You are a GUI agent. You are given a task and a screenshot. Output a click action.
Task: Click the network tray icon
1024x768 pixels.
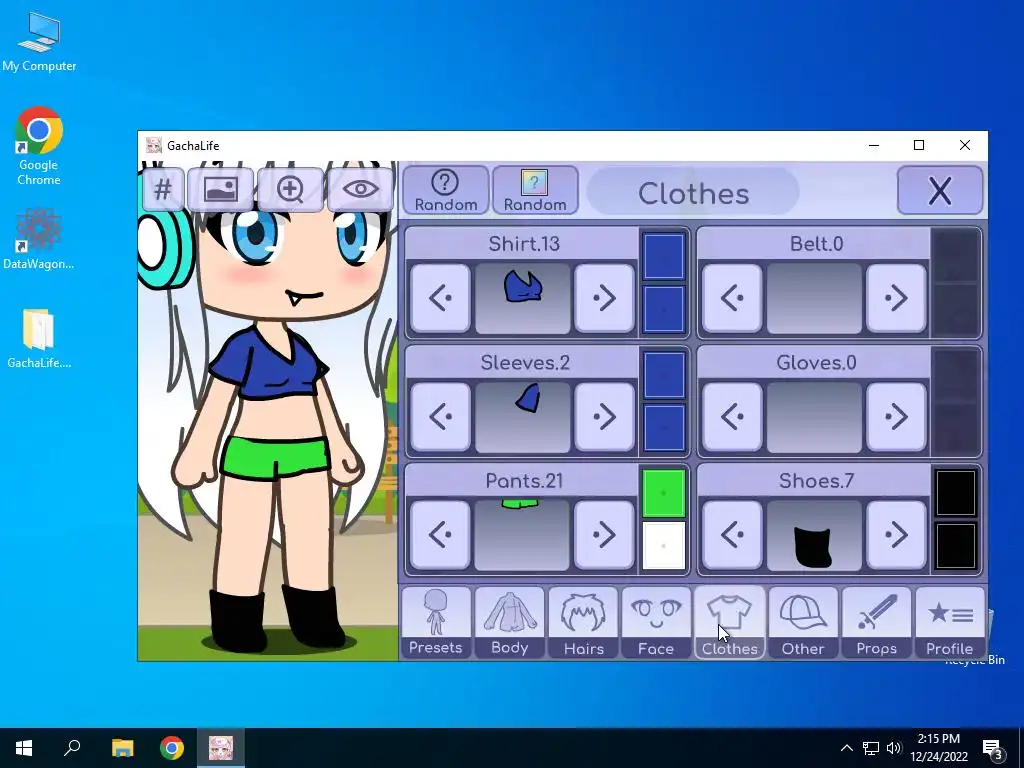coord(871,748)
